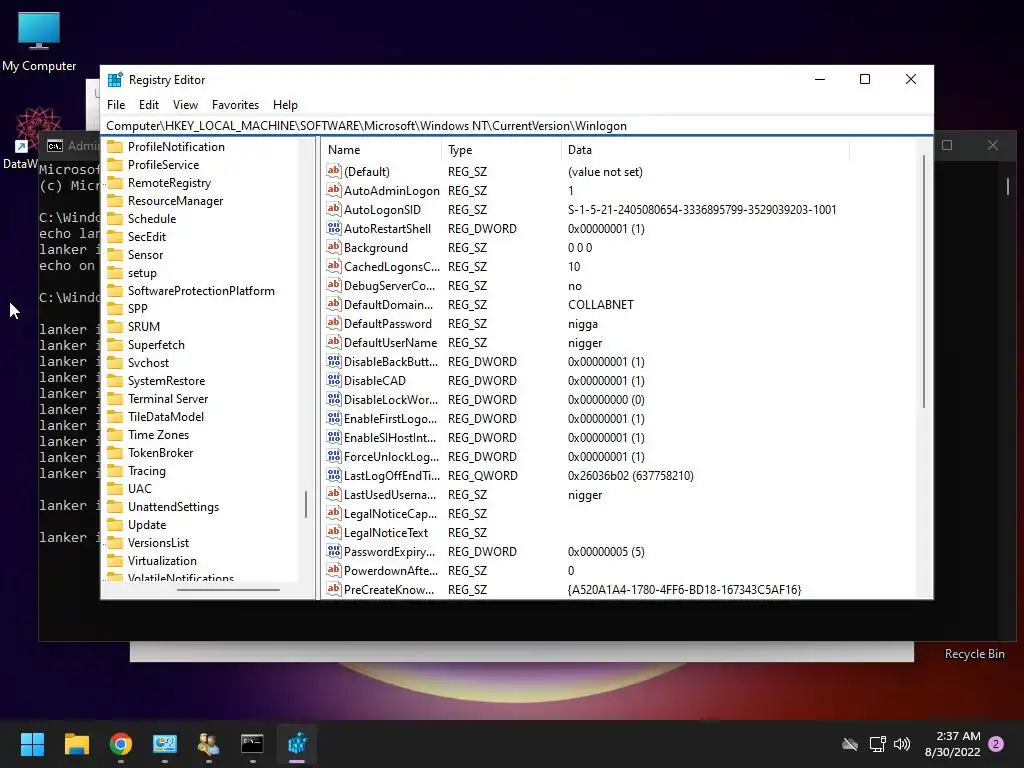Select the ResourceManager key
This screenshot has height=768, width=1024.
coord(175,200)
